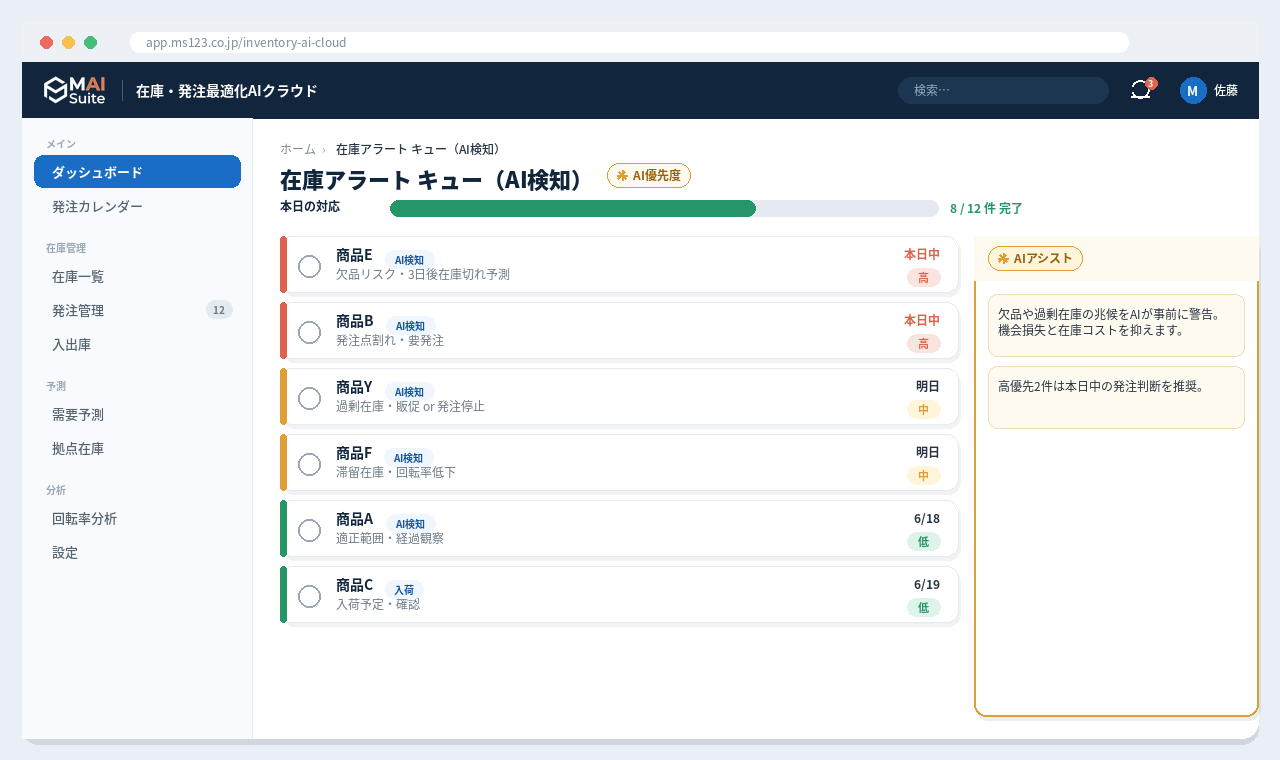Click the 明日 due label on 商品Y
The width and height of the screenshot is (1280, 760).
coord(928,386)
